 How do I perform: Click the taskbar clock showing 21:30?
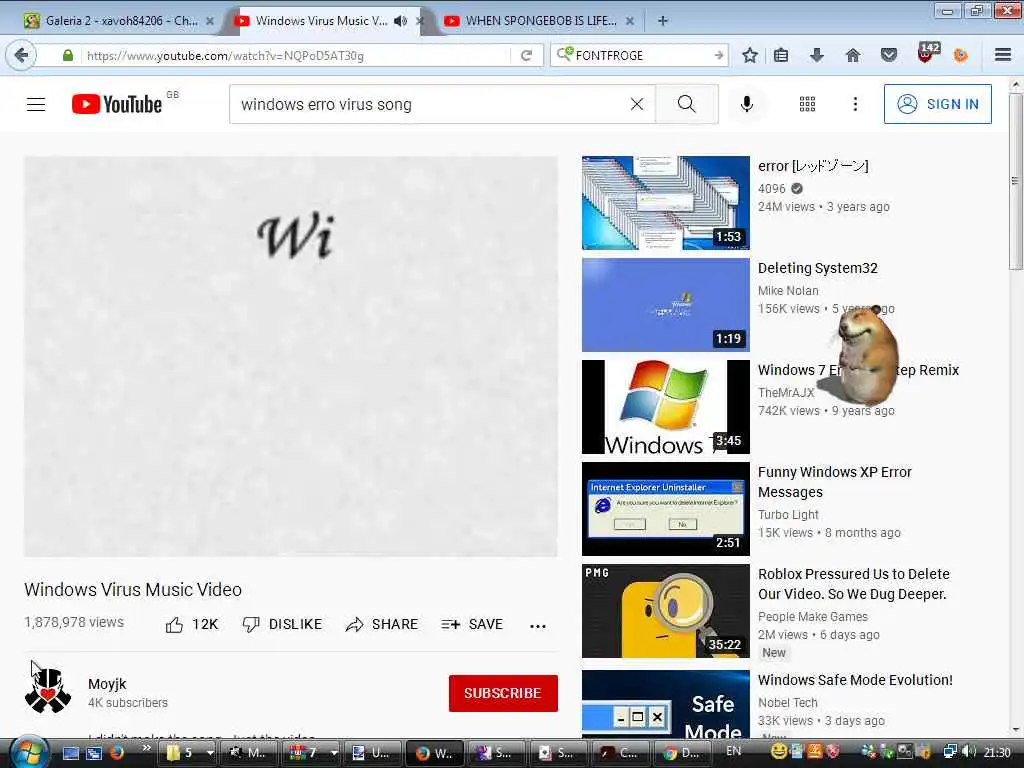pos(997,752)
